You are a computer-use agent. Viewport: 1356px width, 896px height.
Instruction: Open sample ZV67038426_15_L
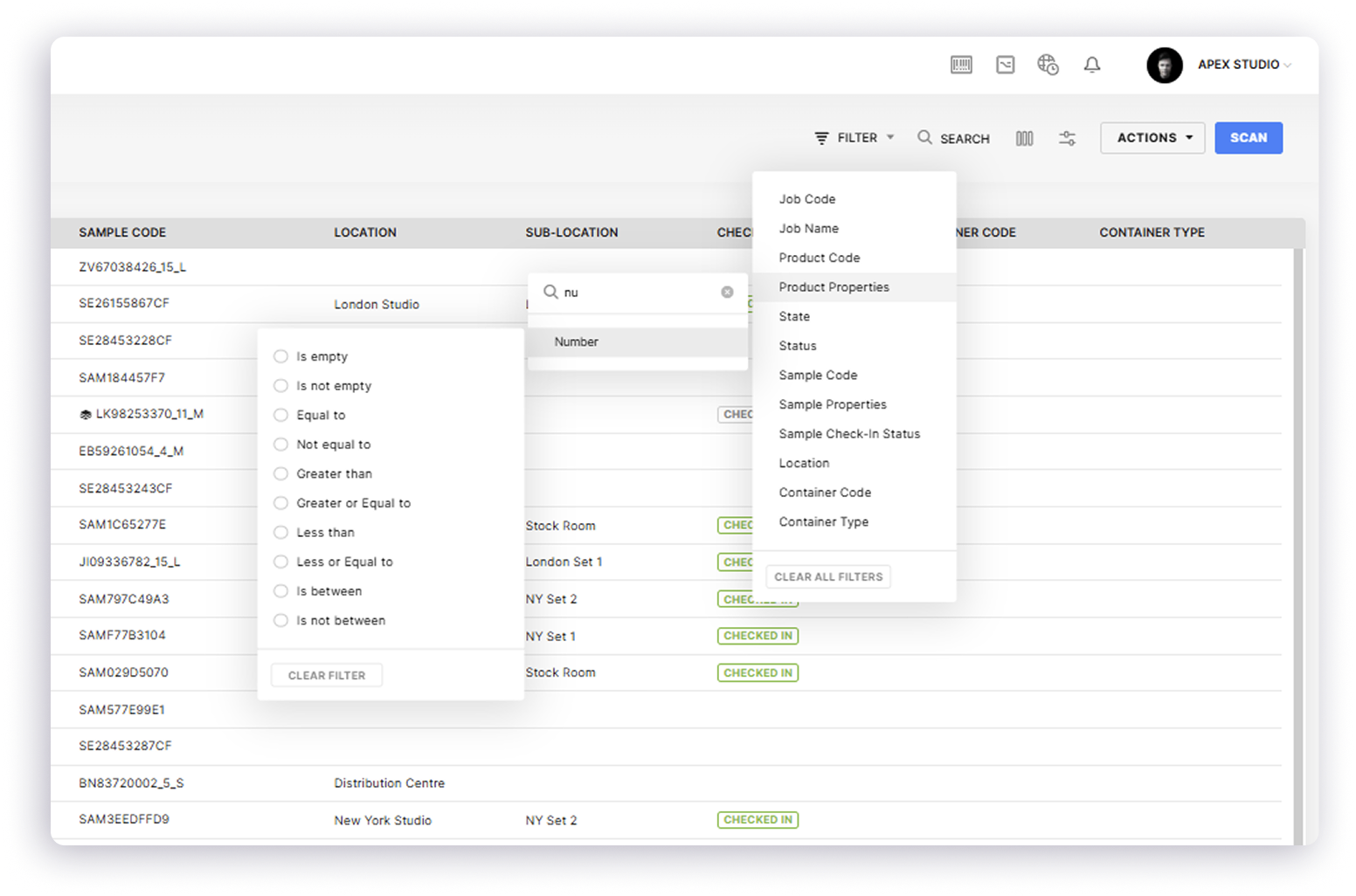[132, 267]
